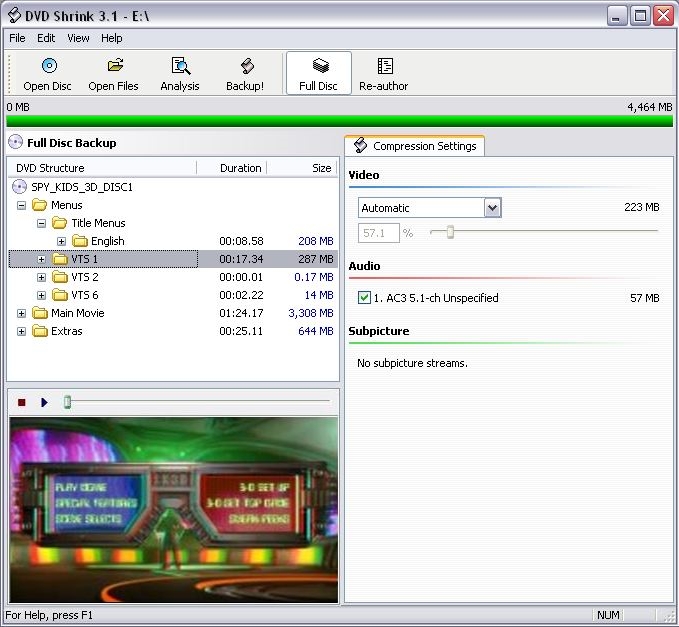Viewport: 679px width, 627px height.
Task: Click the 57.1 percent input field
Action: (x=378, y=233)
